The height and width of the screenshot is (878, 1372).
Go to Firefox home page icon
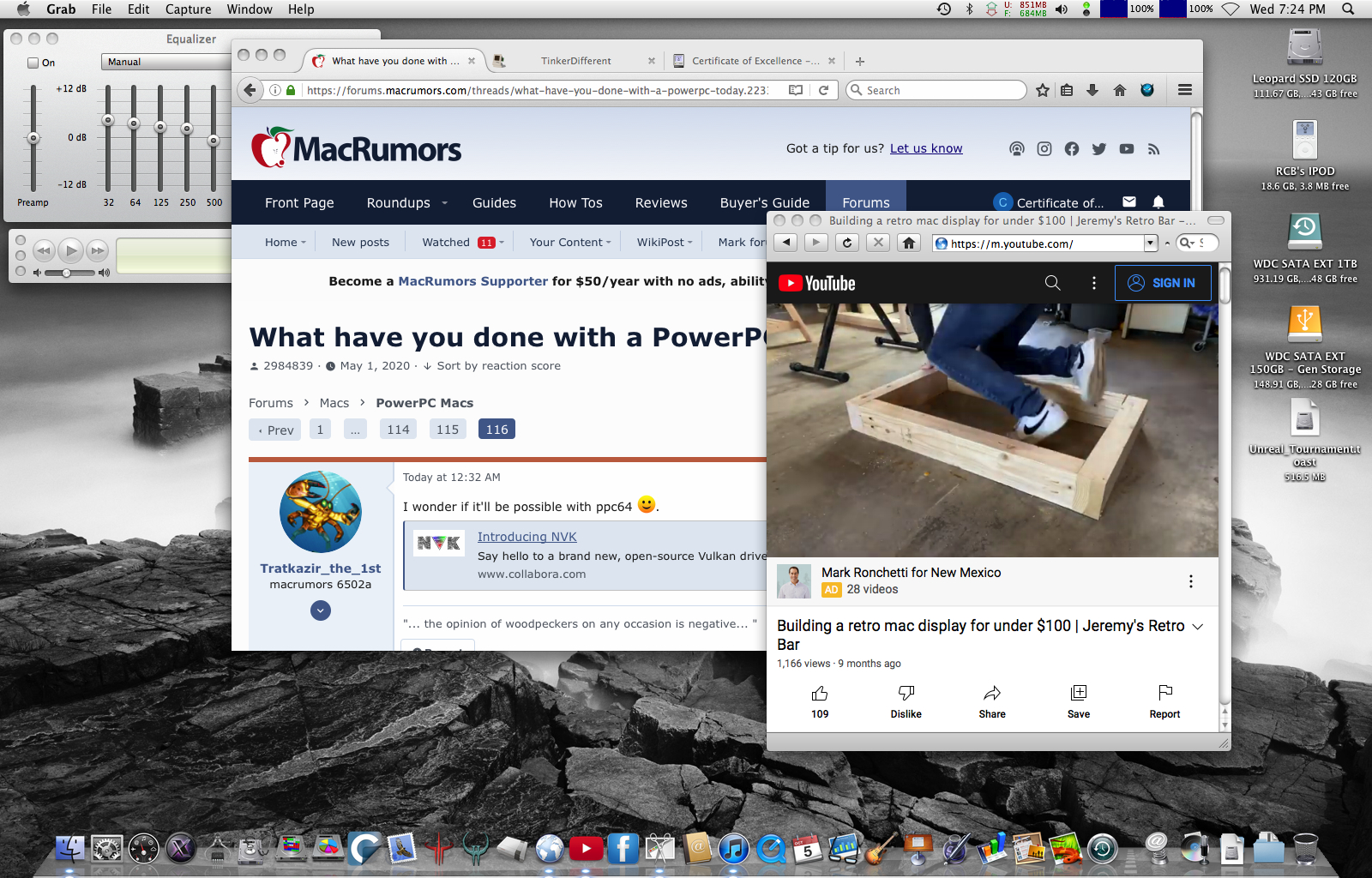click(1120, 90)
